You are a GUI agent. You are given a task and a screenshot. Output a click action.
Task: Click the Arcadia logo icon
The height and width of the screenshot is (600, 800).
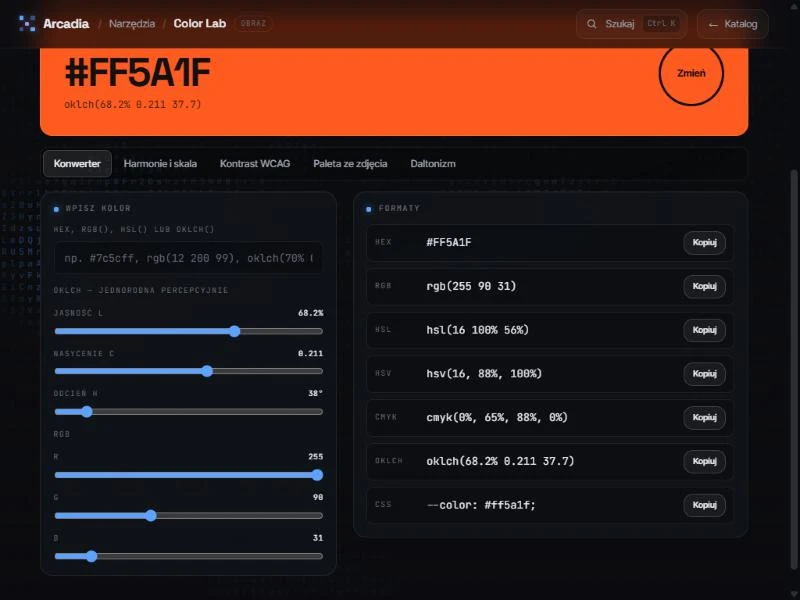(27, 23)
